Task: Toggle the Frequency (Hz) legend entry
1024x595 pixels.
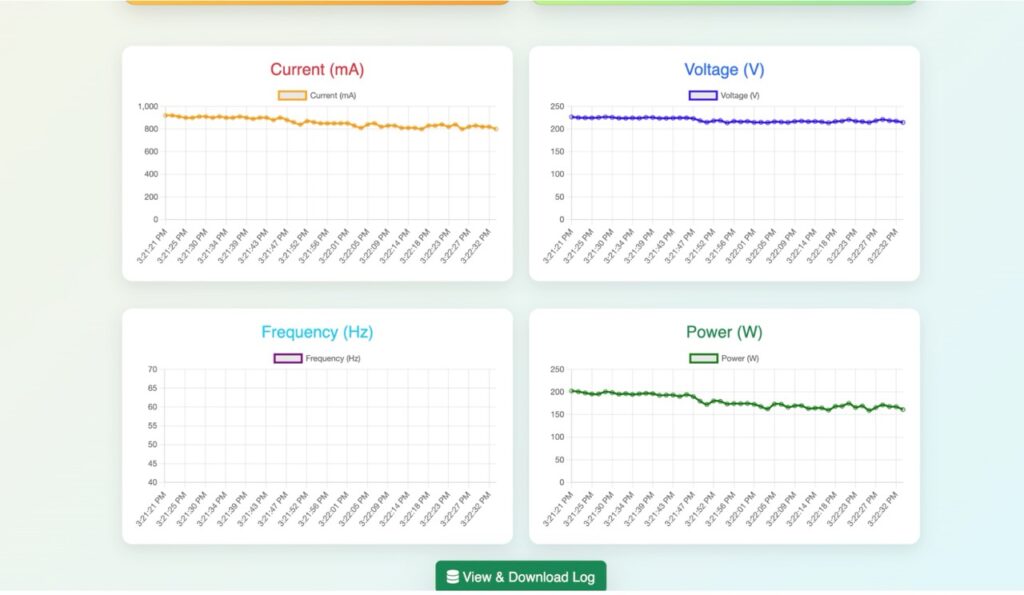Action: tap(310, 357)
